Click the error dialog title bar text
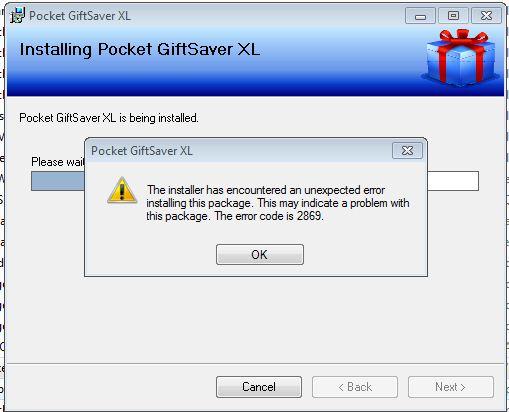This screenshot has height=412, width=509. (142, 151)
